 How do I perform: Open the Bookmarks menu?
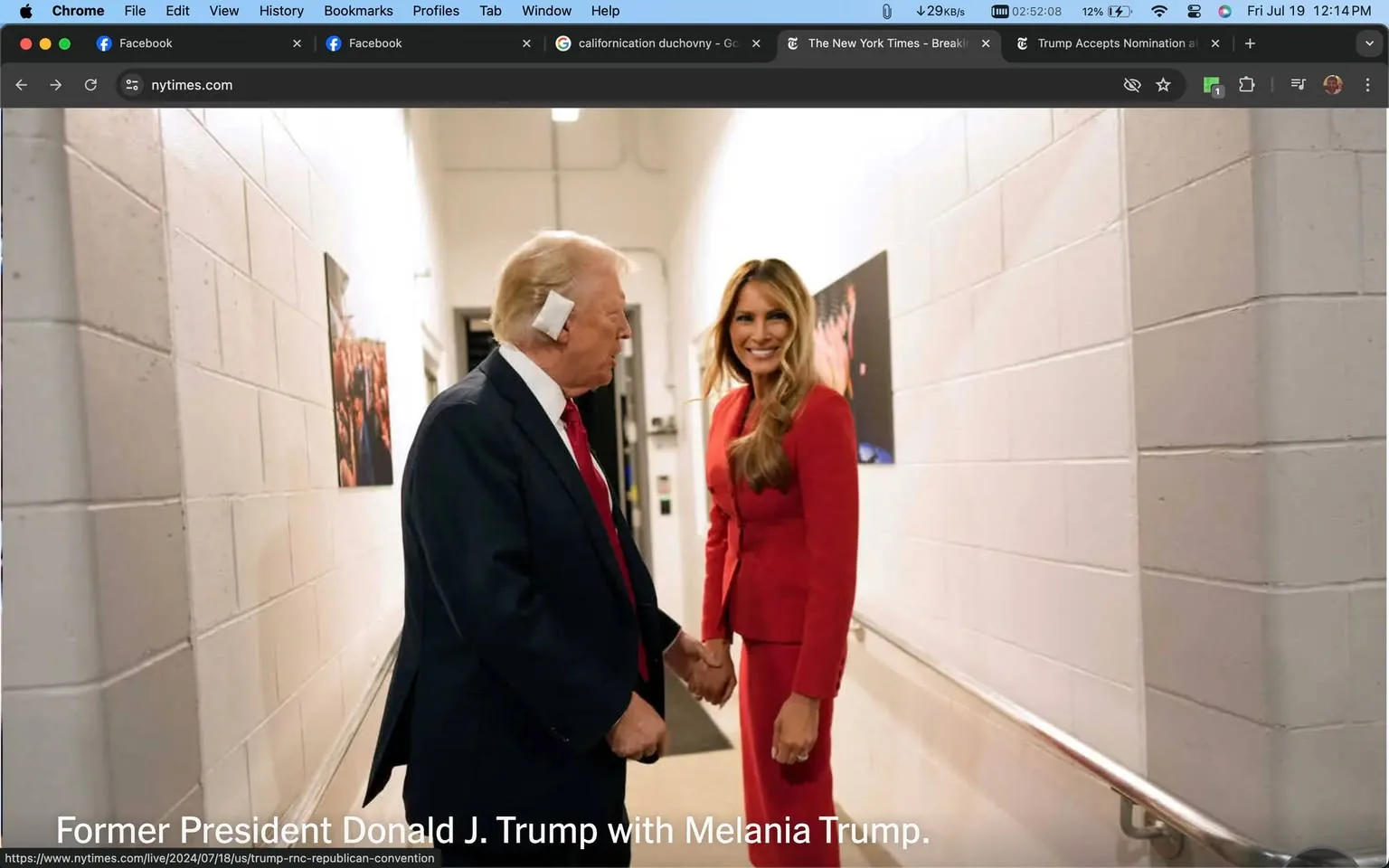coord(358,11)
